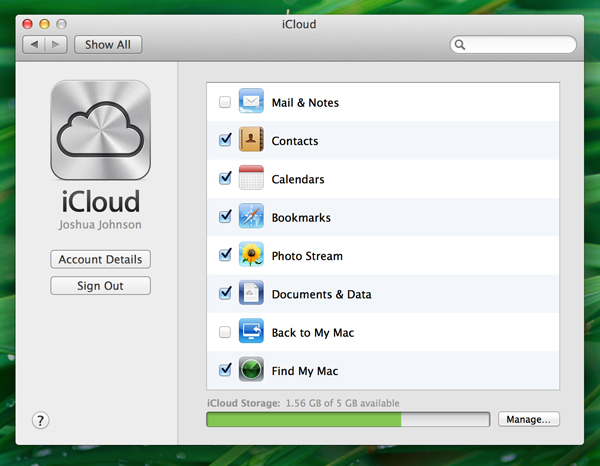Click the Contacts address book icon
This screenshot has width=600, height=466.
(x=251, y=139)
